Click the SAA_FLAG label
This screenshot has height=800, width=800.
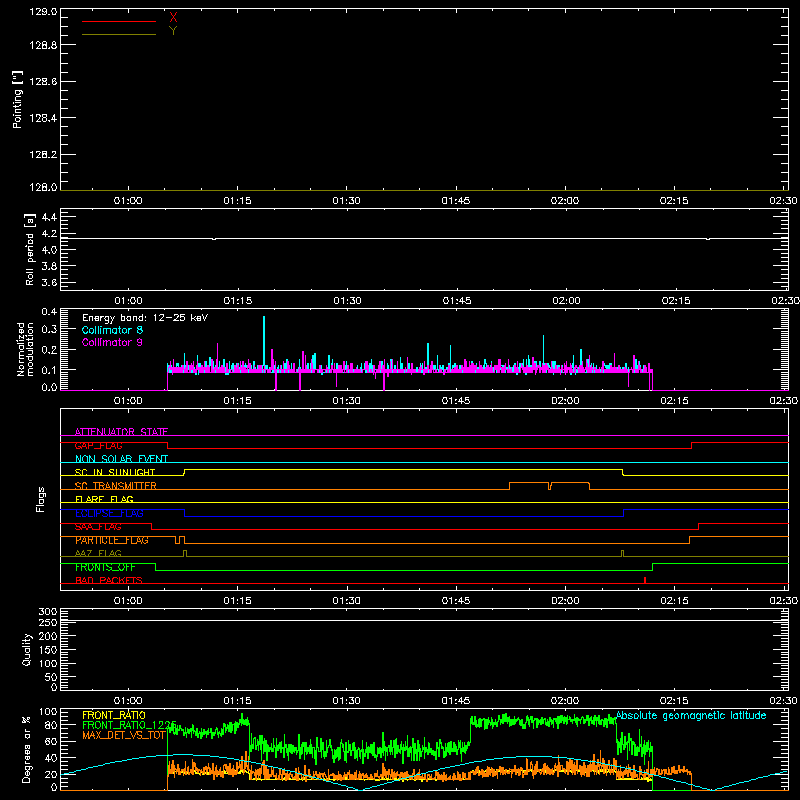point(98,527)
